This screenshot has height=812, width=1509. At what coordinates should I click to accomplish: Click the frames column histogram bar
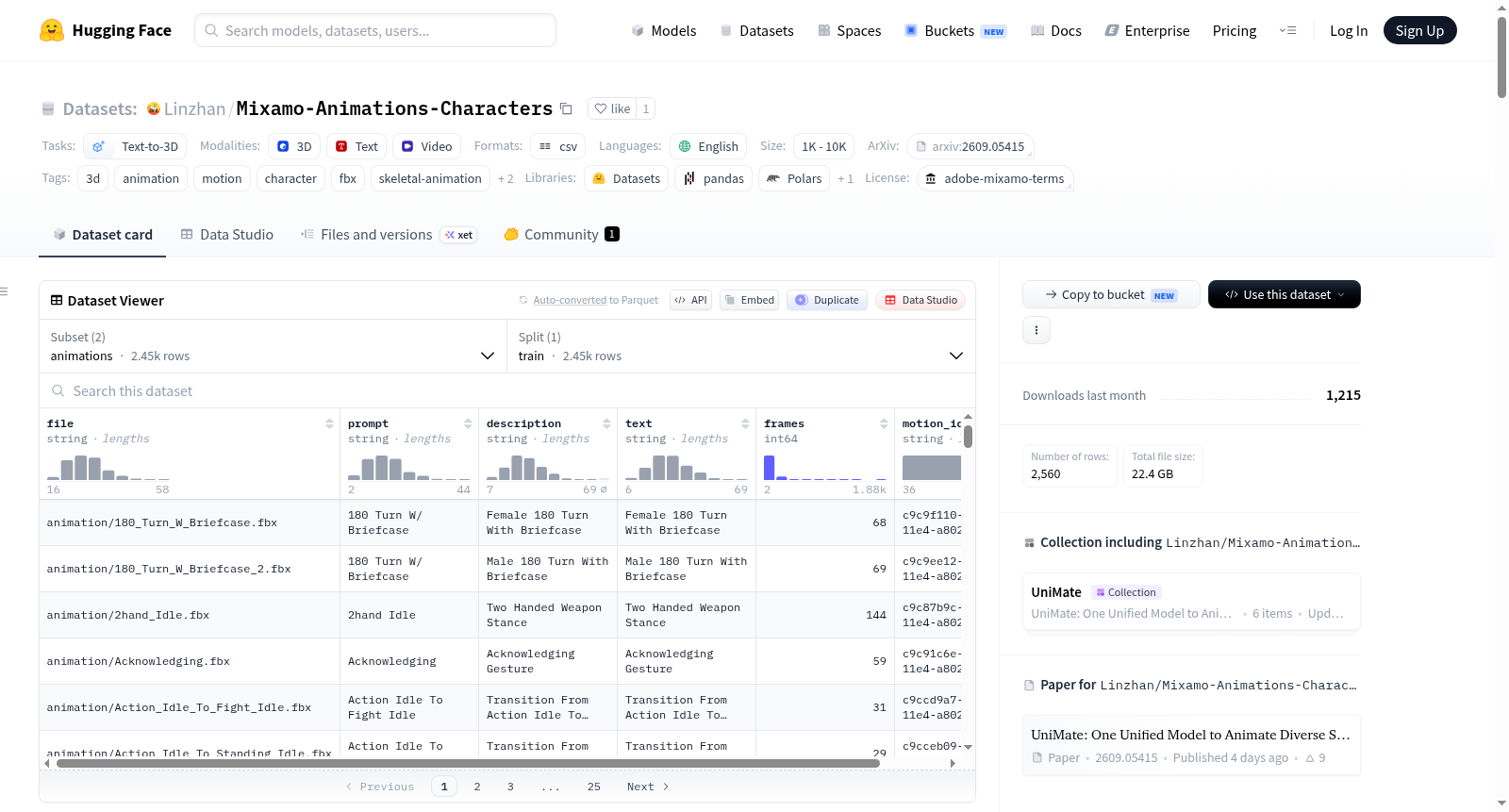tap(770, 468)
